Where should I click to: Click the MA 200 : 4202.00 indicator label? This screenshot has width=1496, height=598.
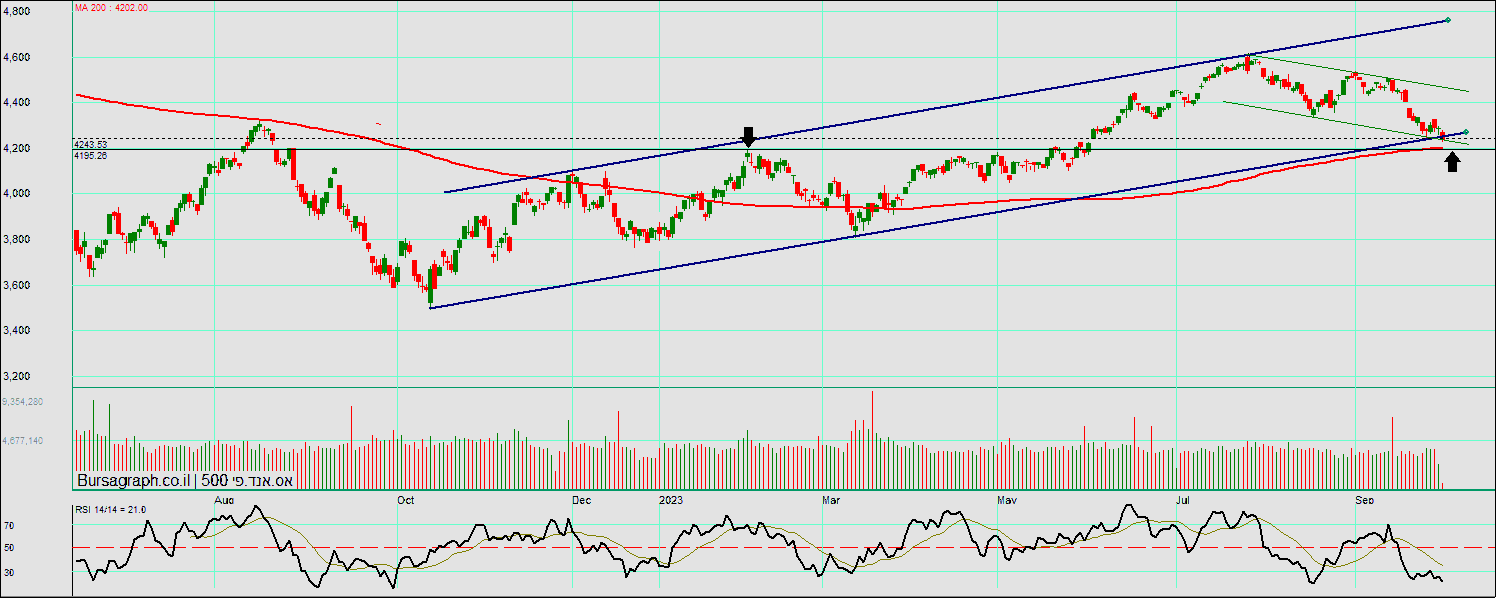111,7
